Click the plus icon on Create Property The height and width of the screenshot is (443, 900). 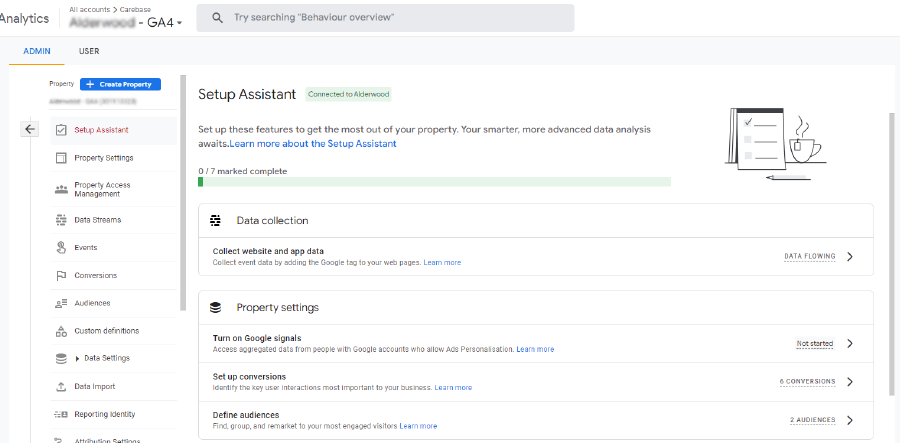tap(90, 84)
